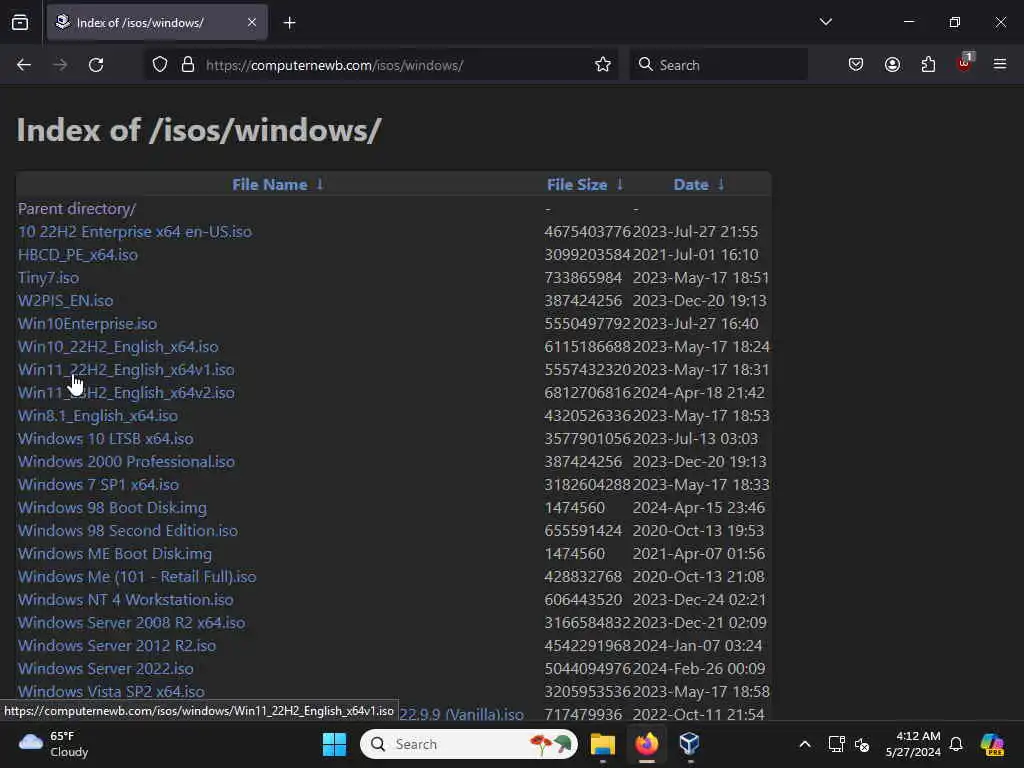Viewport: 1024px width, 768px height.
Task: Open weather widget 65°F Cloudy
Action: tap(54, 744)
